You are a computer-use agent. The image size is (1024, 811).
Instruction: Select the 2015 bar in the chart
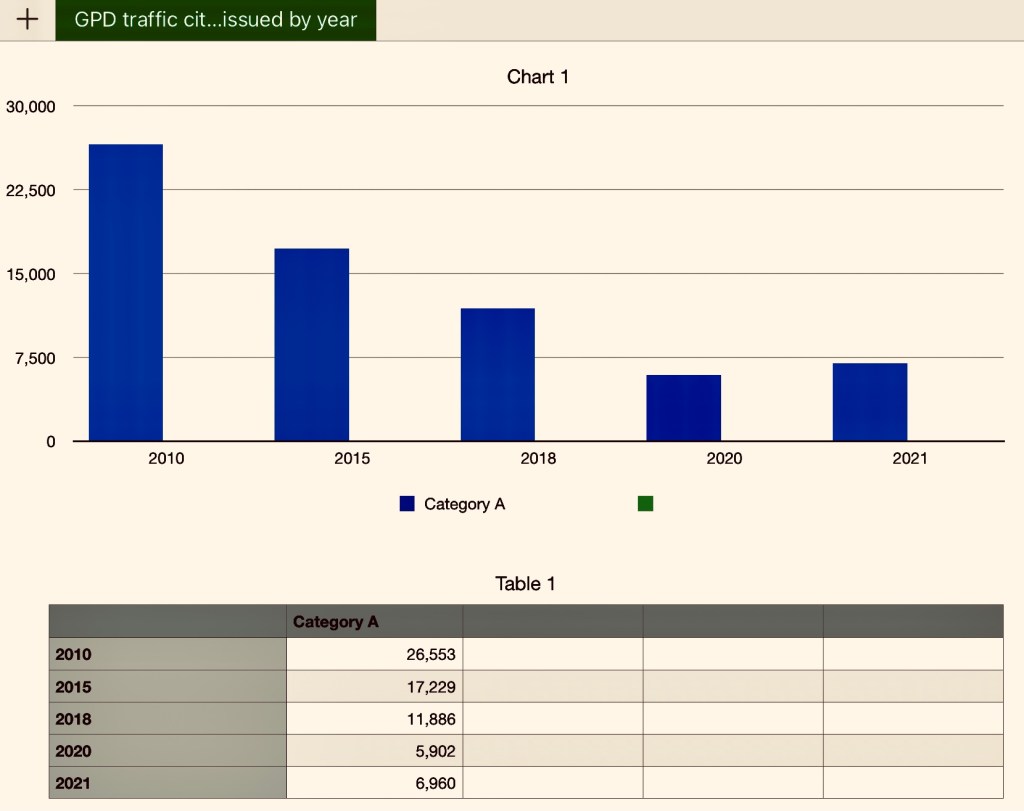click(x=312, y=344)
